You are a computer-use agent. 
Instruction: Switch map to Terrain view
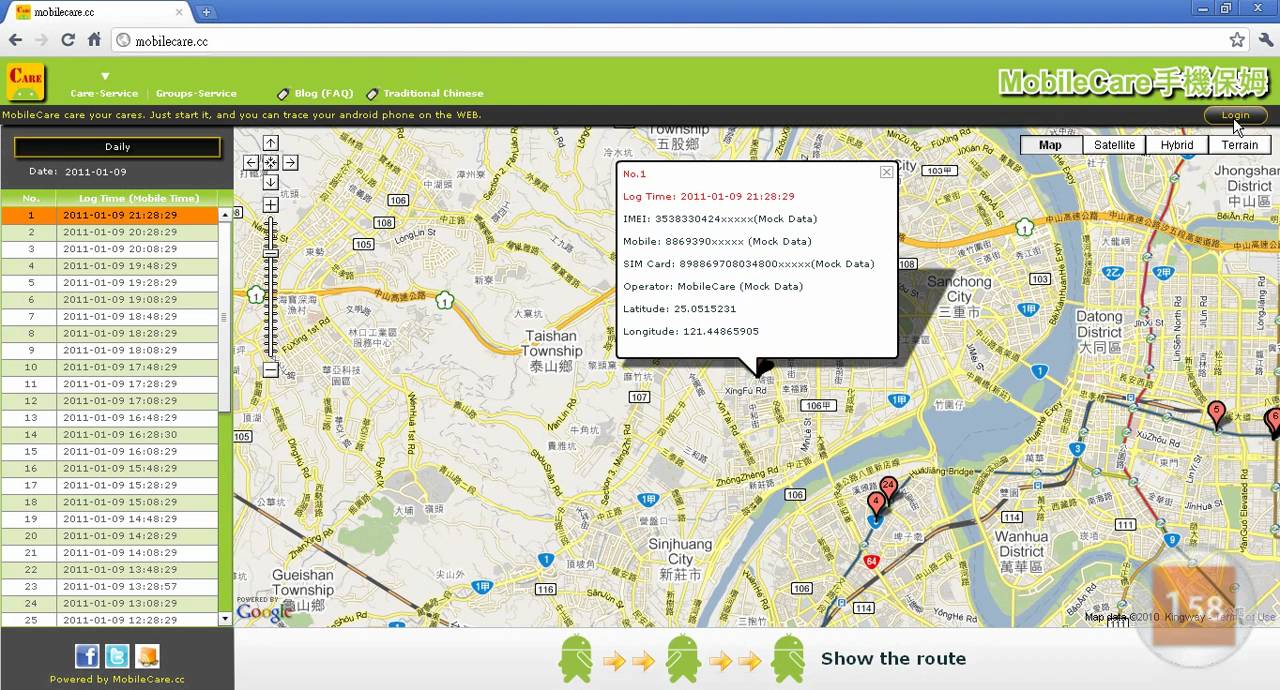click(1240, 145)
